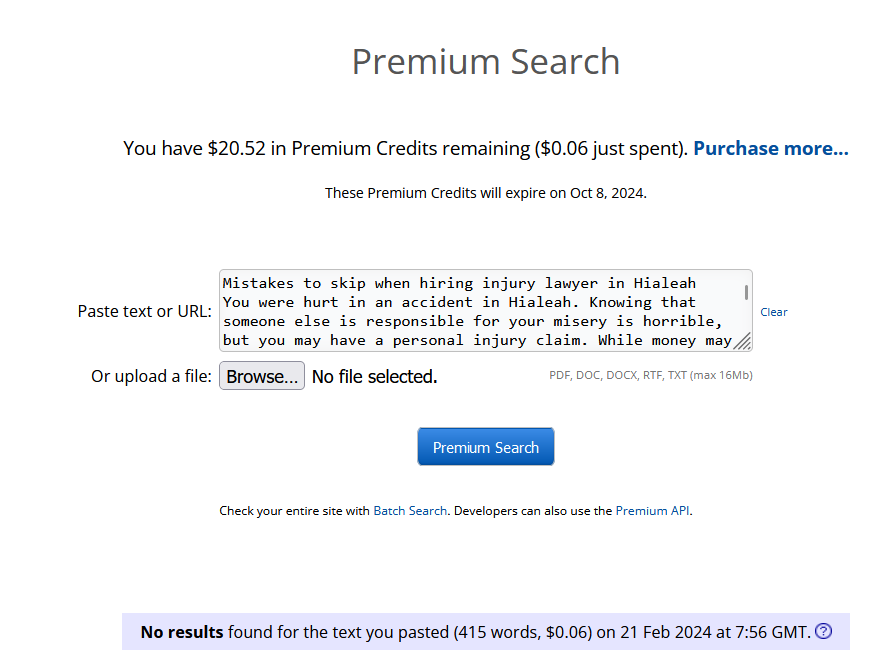
Task: Click the Purchase more... link
Action: pos(771,148)
